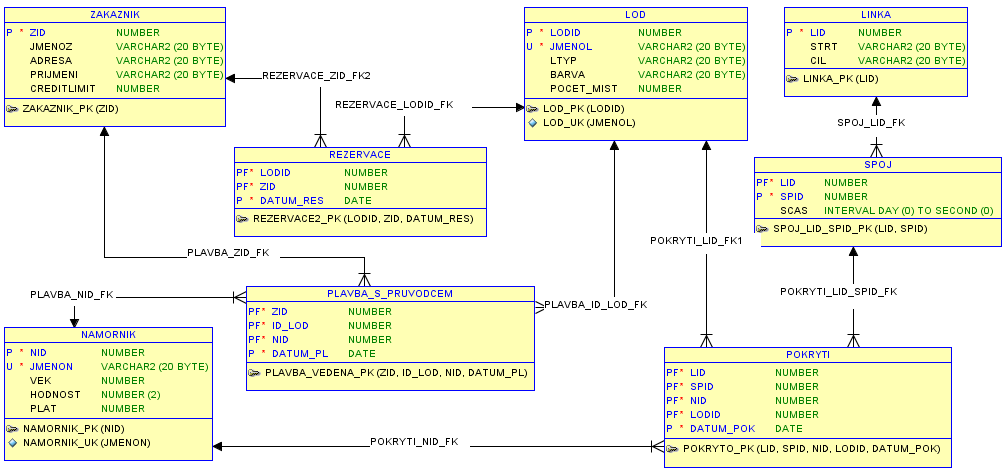Click the REZERVACE_ZID_FK2 relationship label
The height and width of the screenshot is (472, 1007).
click(316, 76)
